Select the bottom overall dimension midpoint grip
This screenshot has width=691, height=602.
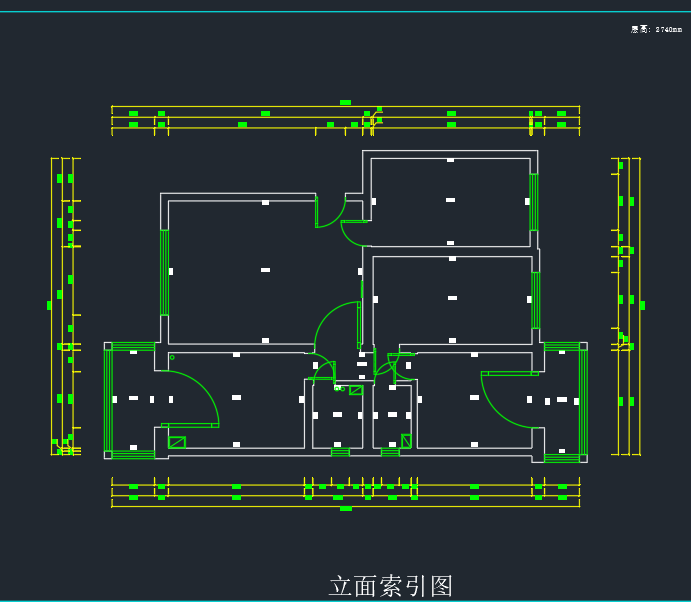click(345, 508)
